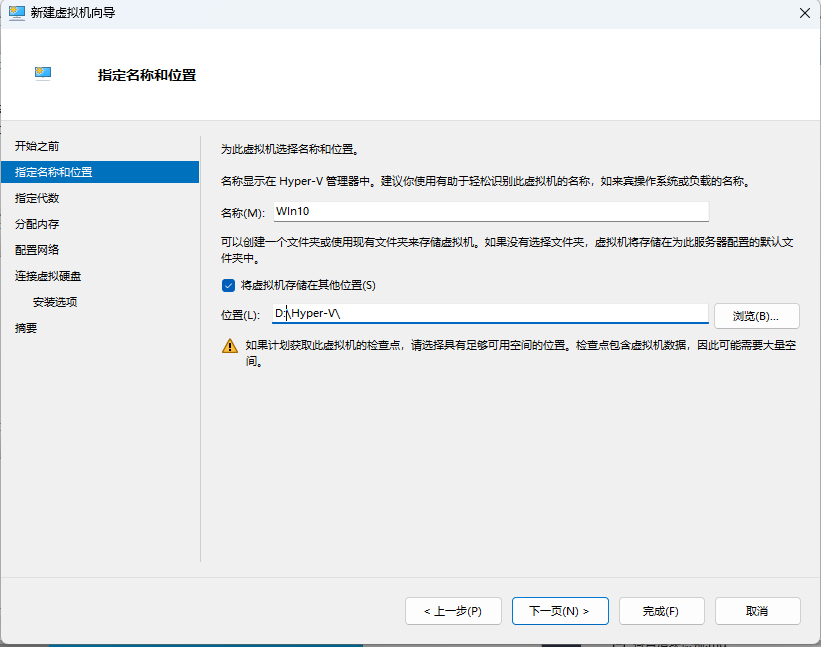Screen dimensions: 821x647
Task: Focus the 名称(M) input field
Action: point(491,211)
